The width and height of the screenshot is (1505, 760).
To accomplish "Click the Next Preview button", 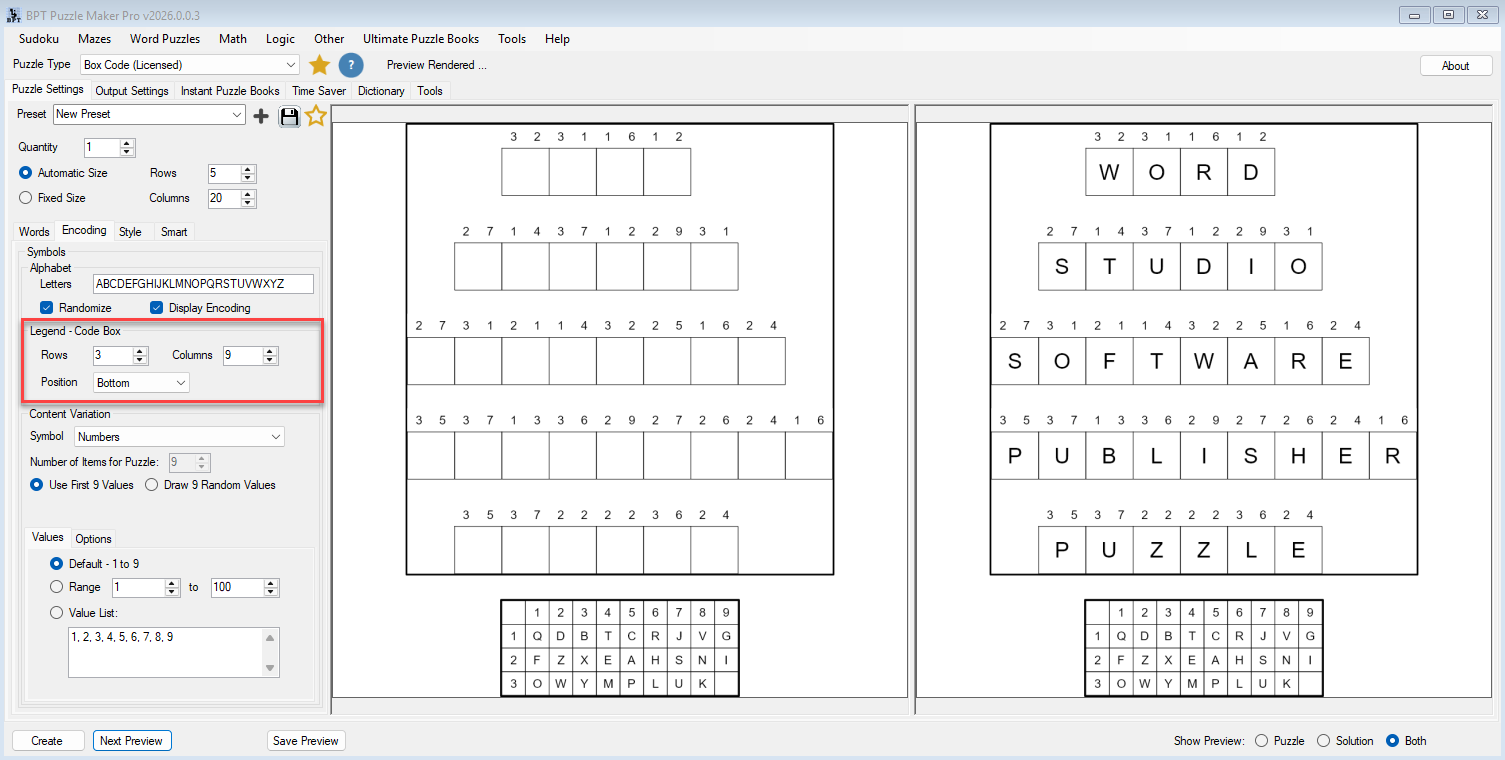I will pos(132,741).
